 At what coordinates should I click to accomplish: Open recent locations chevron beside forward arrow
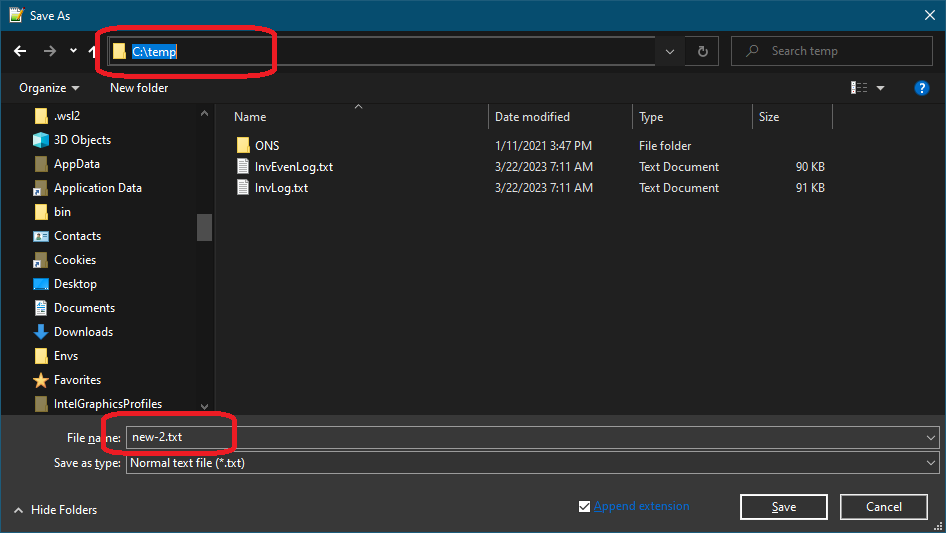(73, 51)
